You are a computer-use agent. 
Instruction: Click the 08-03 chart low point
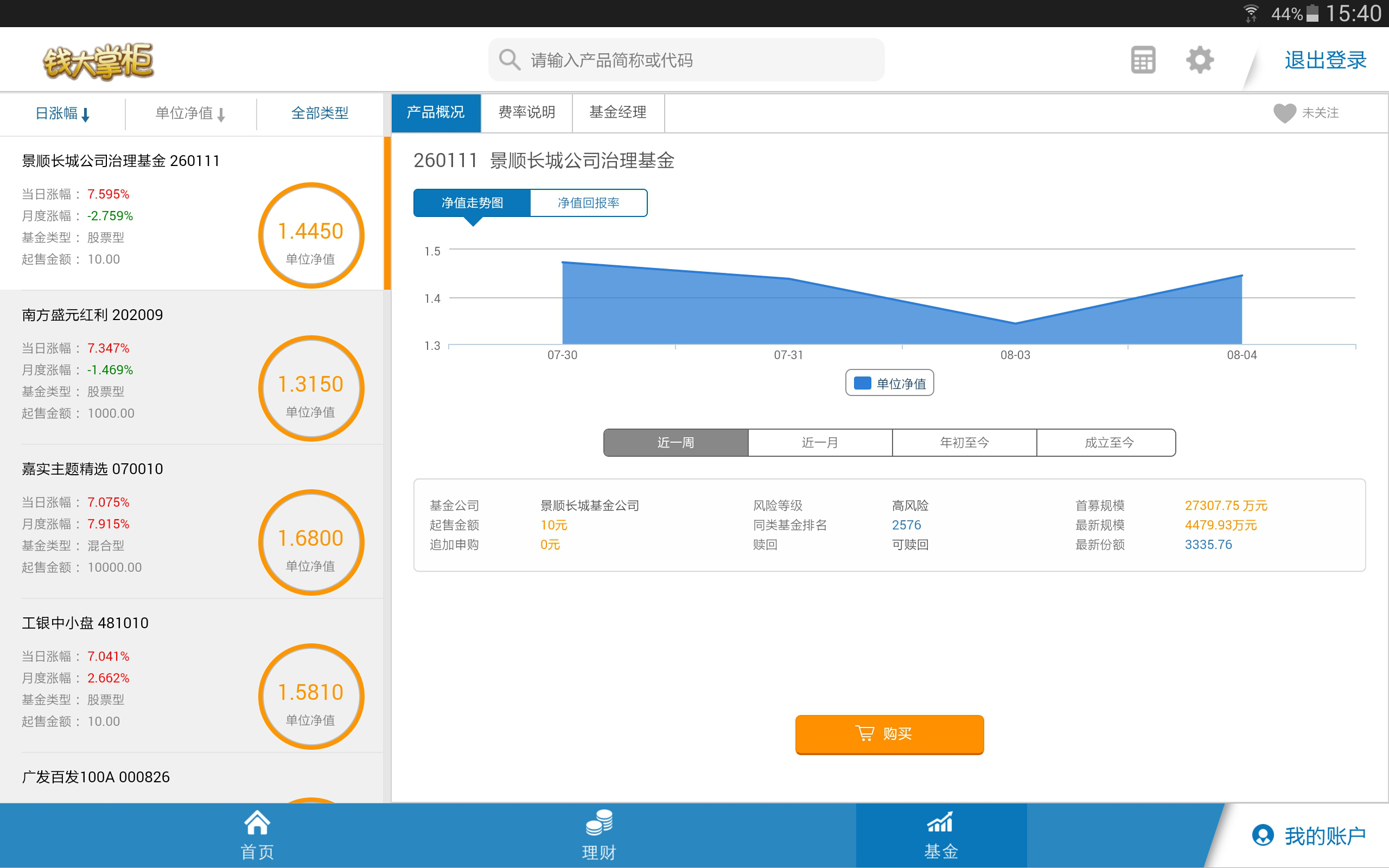pos(1015,323)
